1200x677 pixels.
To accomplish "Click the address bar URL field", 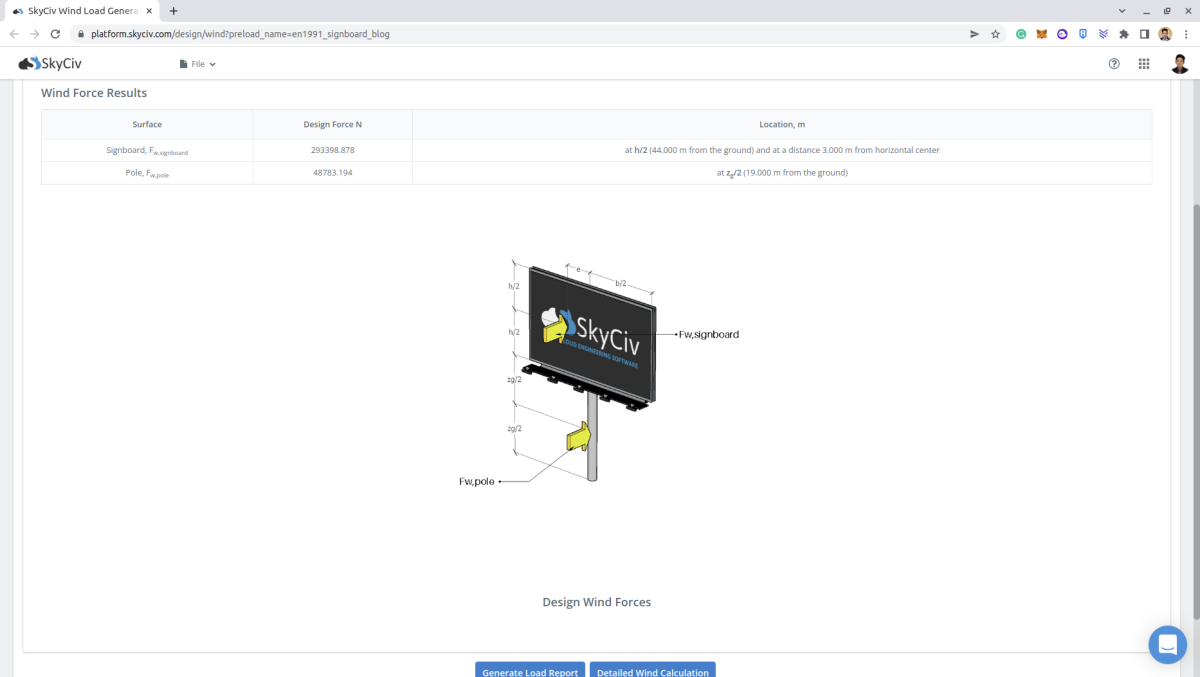I will (x=500, y=34).
